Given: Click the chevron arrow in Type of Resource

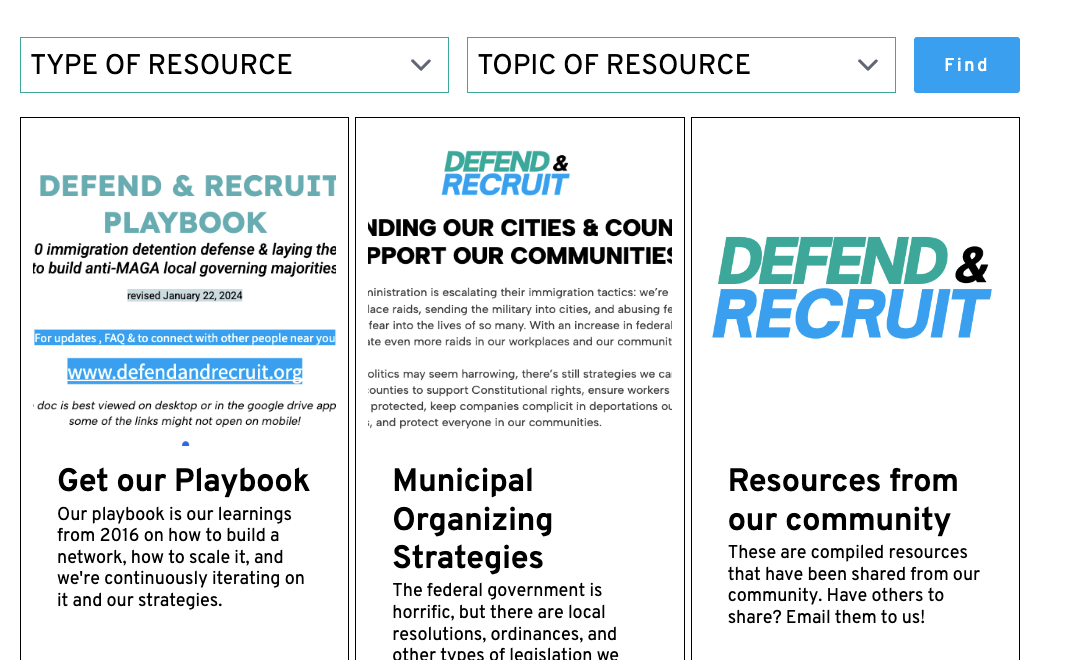Looking at the screenshot, I should [x=421, y=65].
